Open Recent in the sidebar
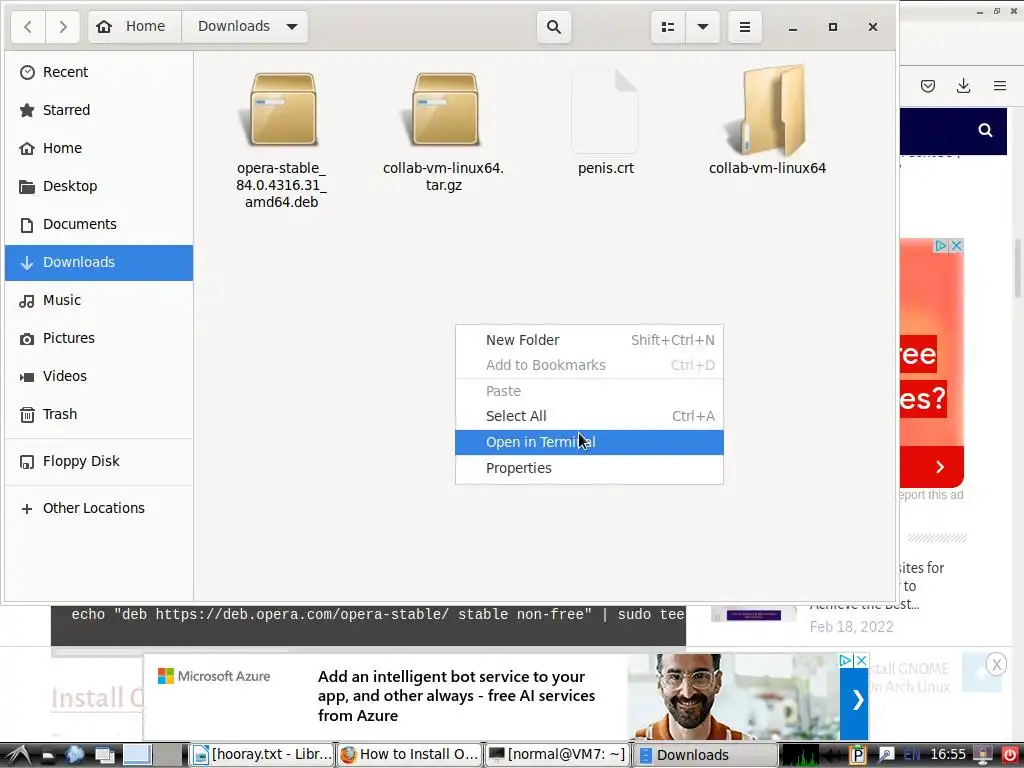Screen dimensions: 1024x768 [x=99, y=72]
